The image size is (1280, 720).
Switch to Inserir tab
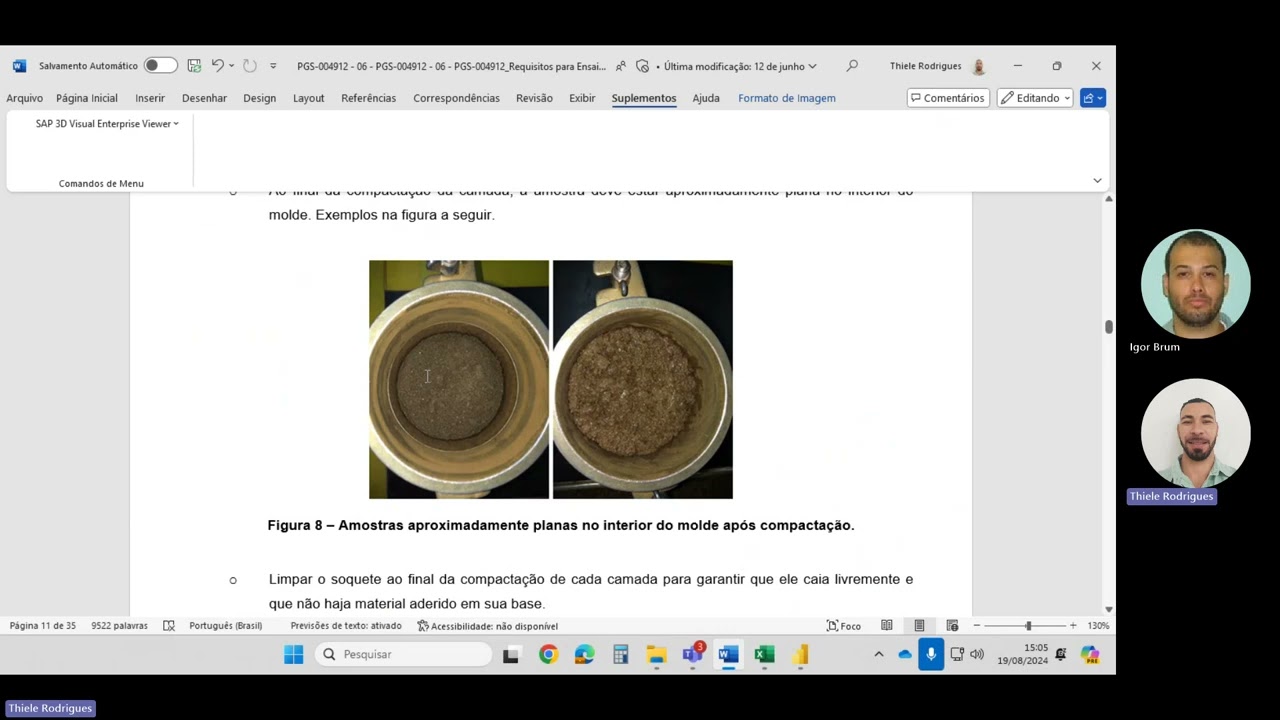coord(150,98)
